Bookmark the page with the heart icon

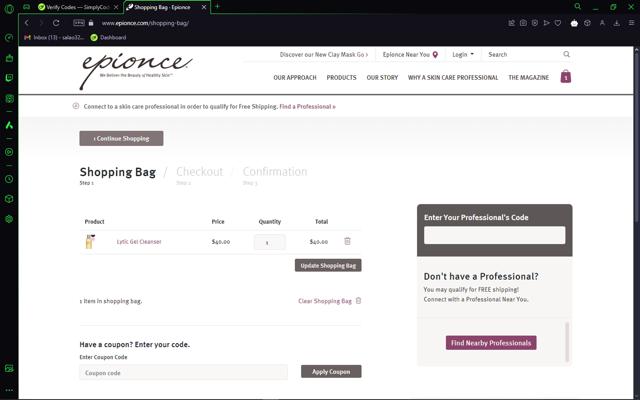[558, 23]
